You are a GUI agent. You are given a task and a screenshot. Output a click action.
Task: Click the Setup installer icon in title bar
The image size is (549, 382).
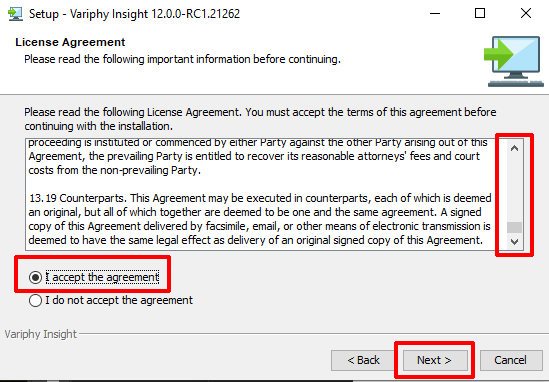[15, 14]
